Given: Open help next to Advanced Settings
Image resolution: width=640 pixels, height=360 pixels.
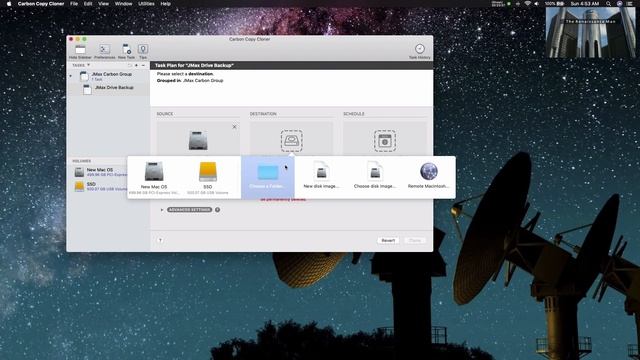Looking at the screenshot, I should (218, 210).
